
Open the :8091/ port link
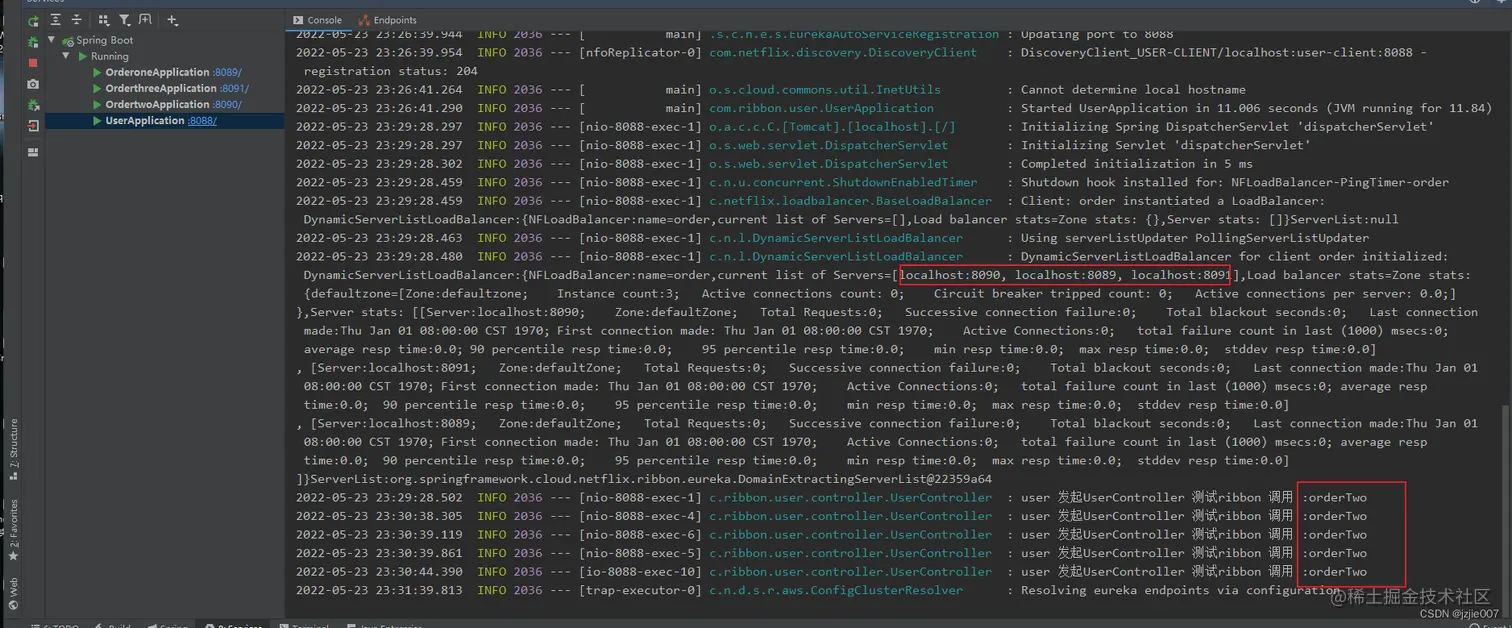click(x=234, y=89)
